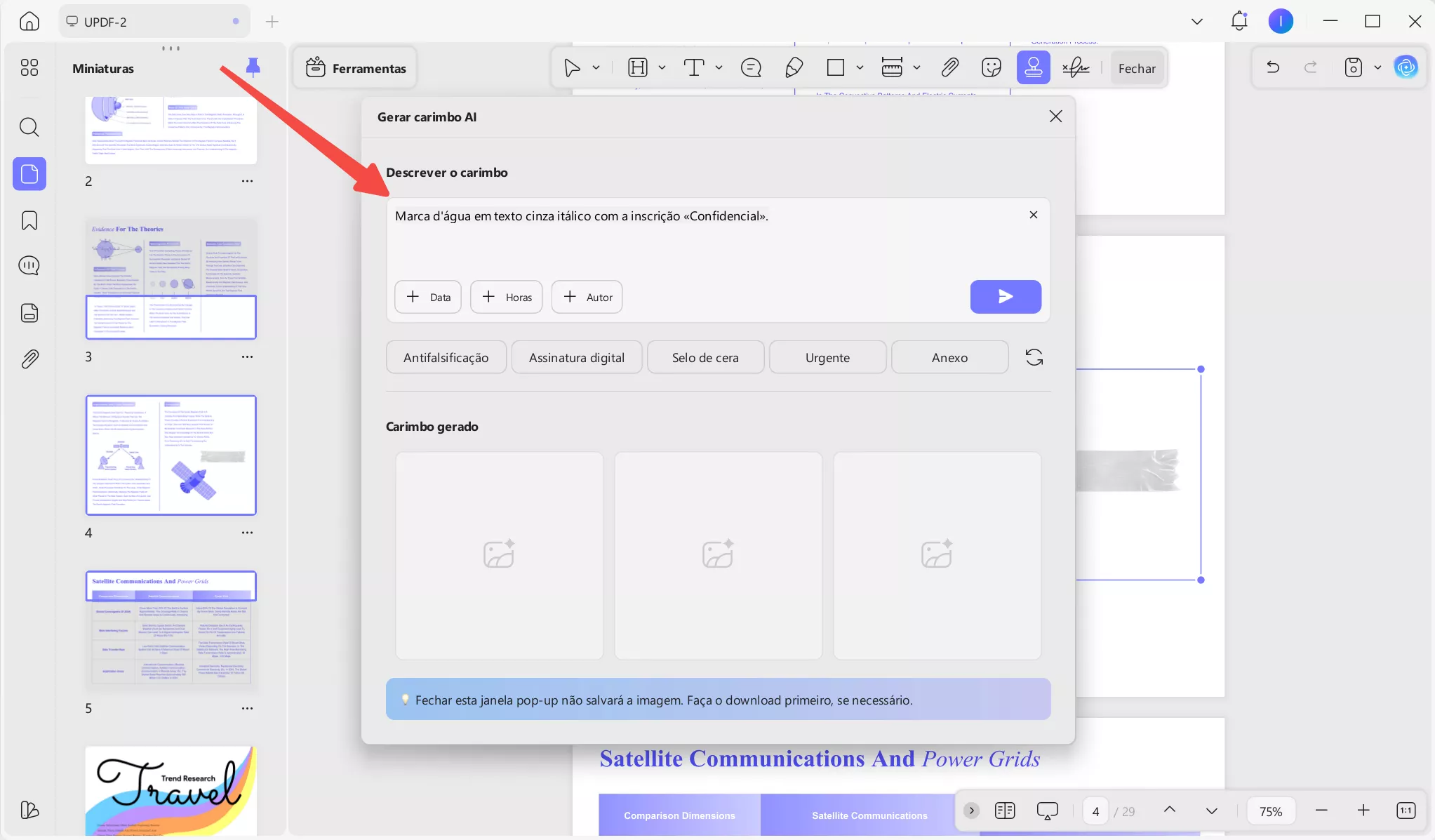Expand the text tool dropdown arrow
This screenshot has height=840, width=1435.
[719, 68]
